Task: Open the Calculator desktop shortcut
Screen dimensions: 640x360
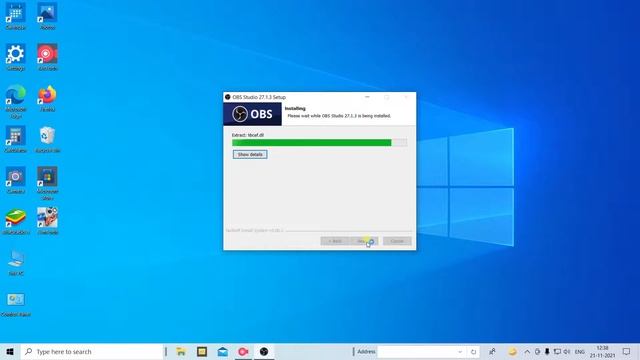Action: pyautogui.click(x=16, y=139)
